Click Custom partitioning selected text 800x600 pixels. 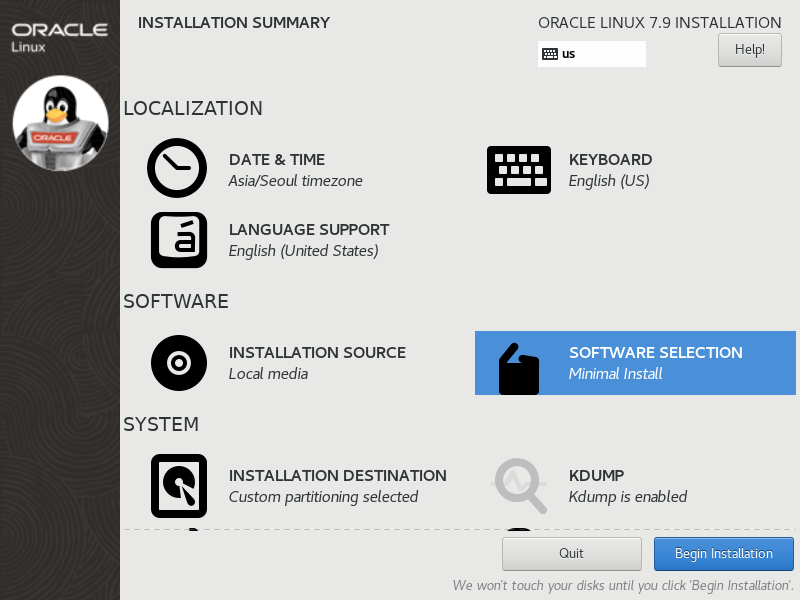tap(323, 496)
